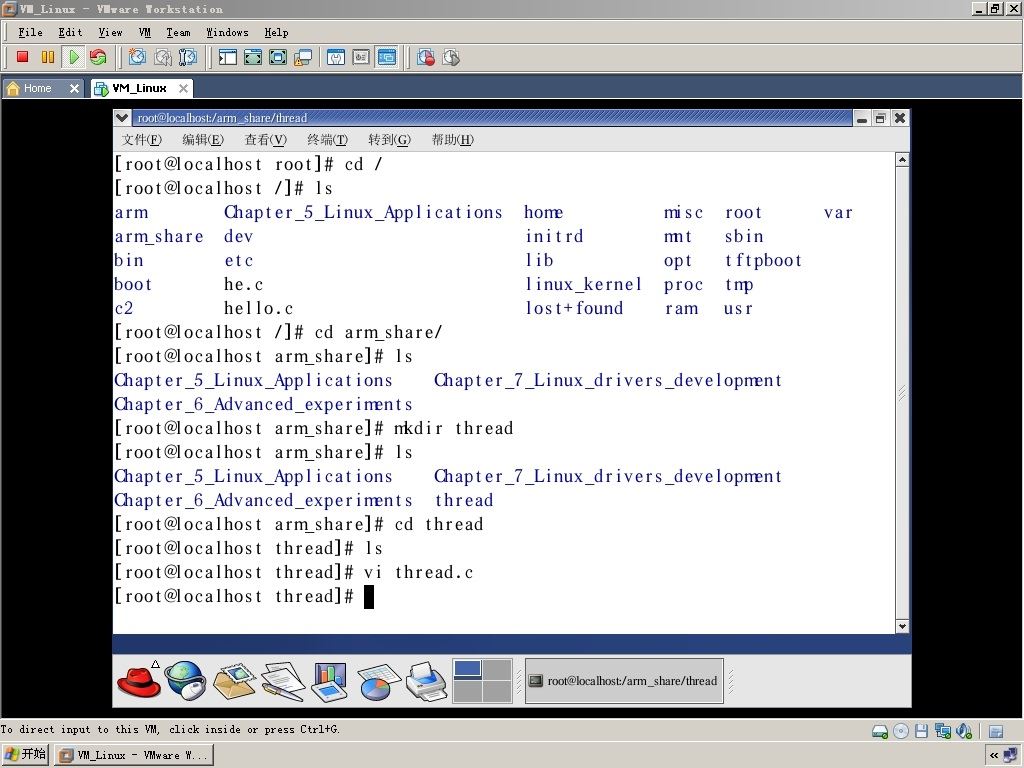This screenshot has width=1024, height=768.
Task: Click the floppy drive status icon
Action: click(921, 731)
